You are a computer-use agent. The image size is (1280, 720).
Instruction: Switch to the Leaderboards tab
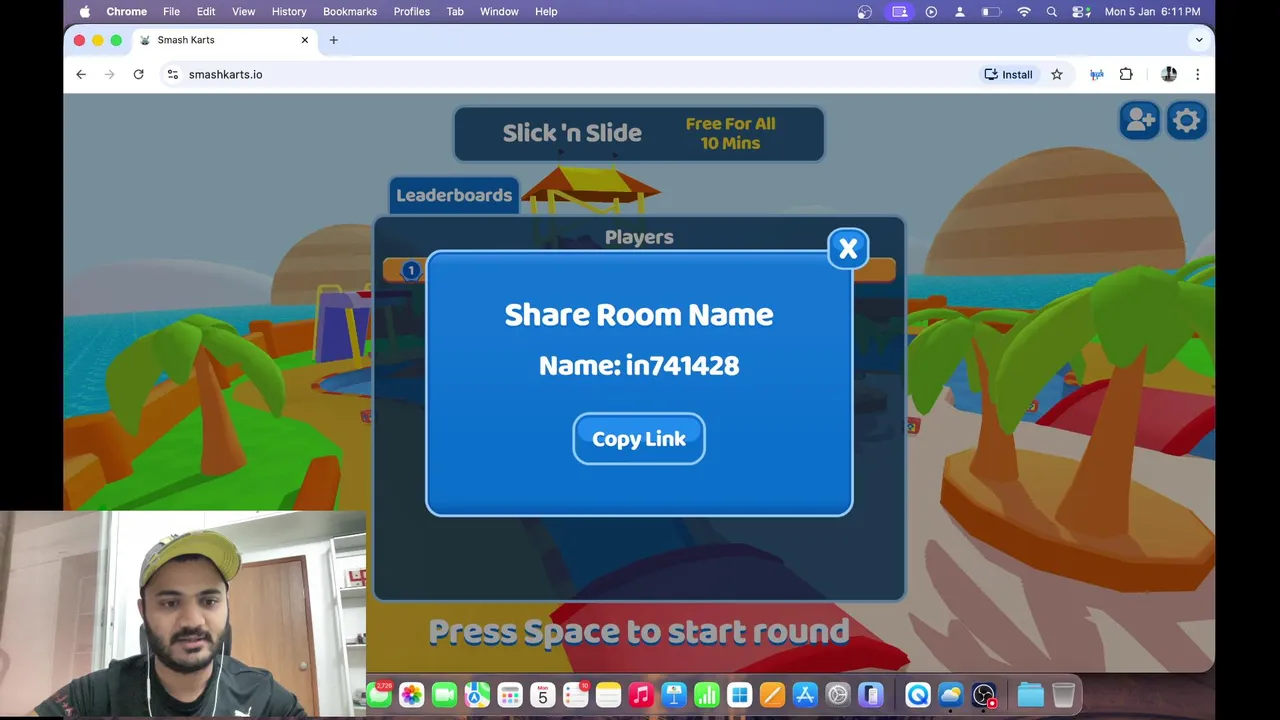click(x=454, y=195)
